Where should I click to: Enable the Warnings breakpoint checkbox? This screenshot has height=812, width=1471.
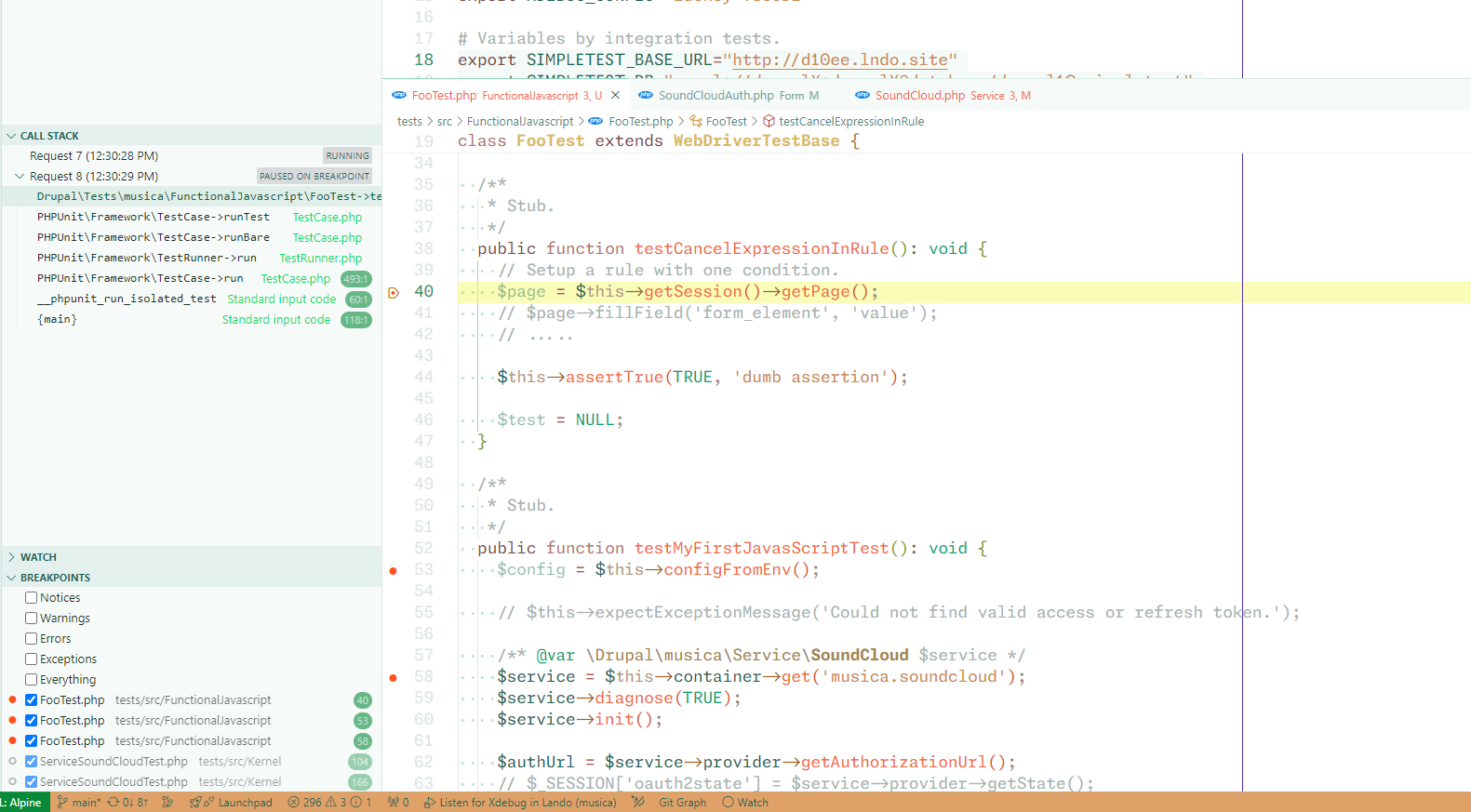(32, 619)
